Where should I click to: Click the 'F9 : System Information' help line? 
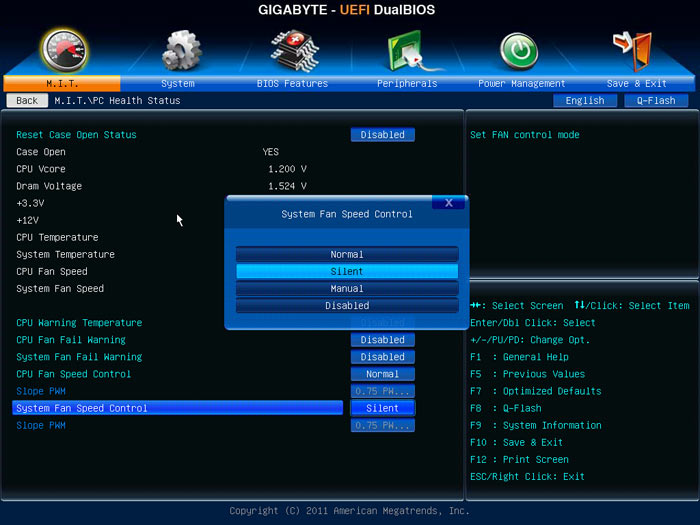pos(536,425)
